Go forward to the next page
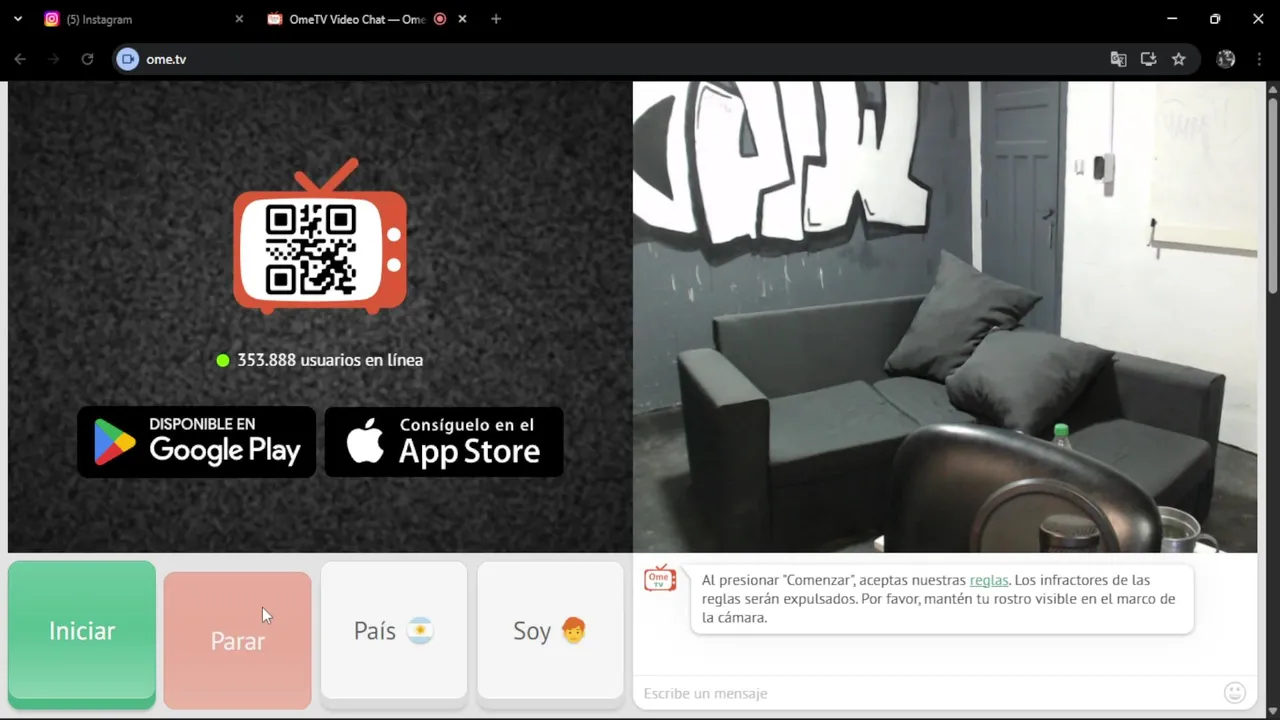 54,59
